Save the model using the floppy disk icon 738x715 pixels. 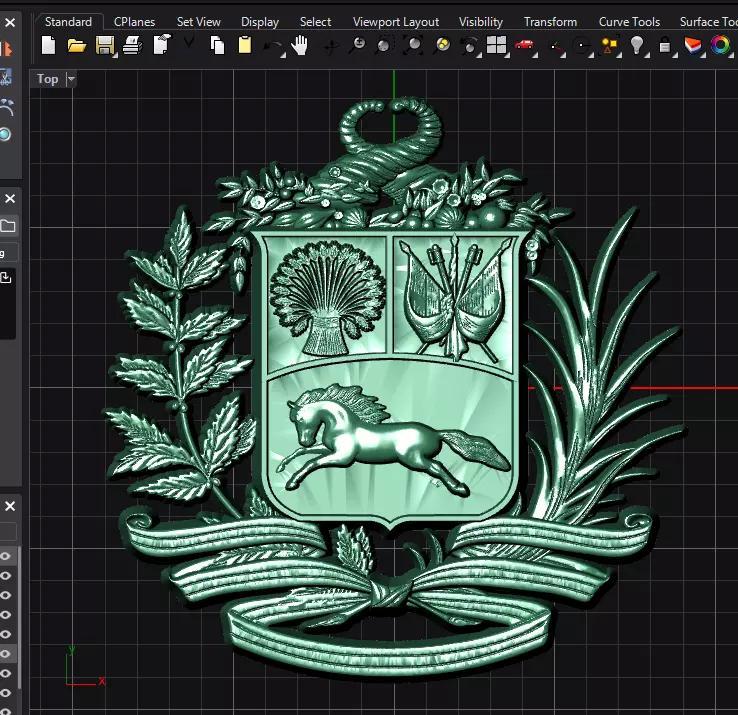[x=104, y=45]
